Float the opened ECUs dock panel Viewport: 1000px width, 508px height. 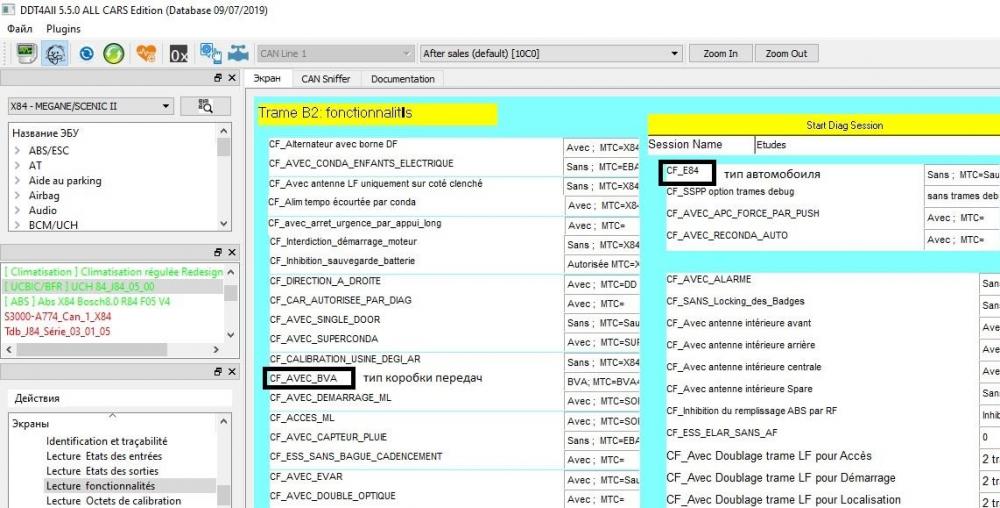pos(218,252)
